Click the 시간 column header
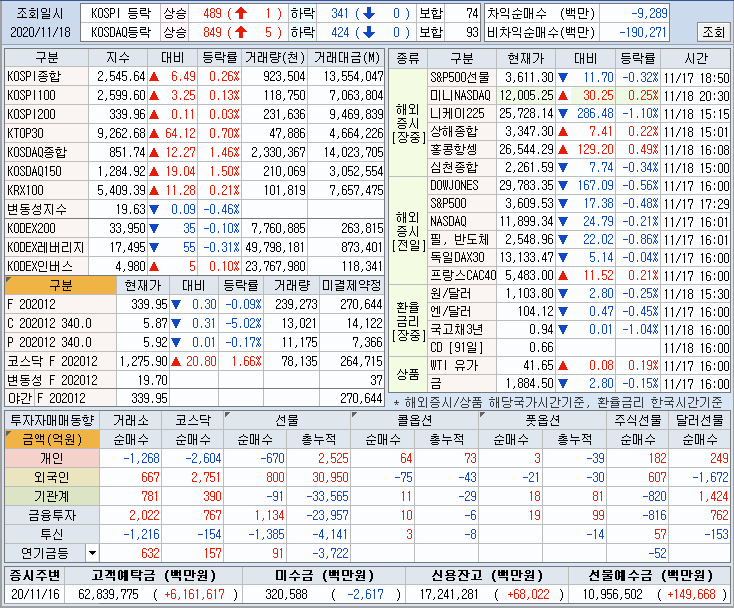This screenshot has width=734, height=608. coord(696,58)
